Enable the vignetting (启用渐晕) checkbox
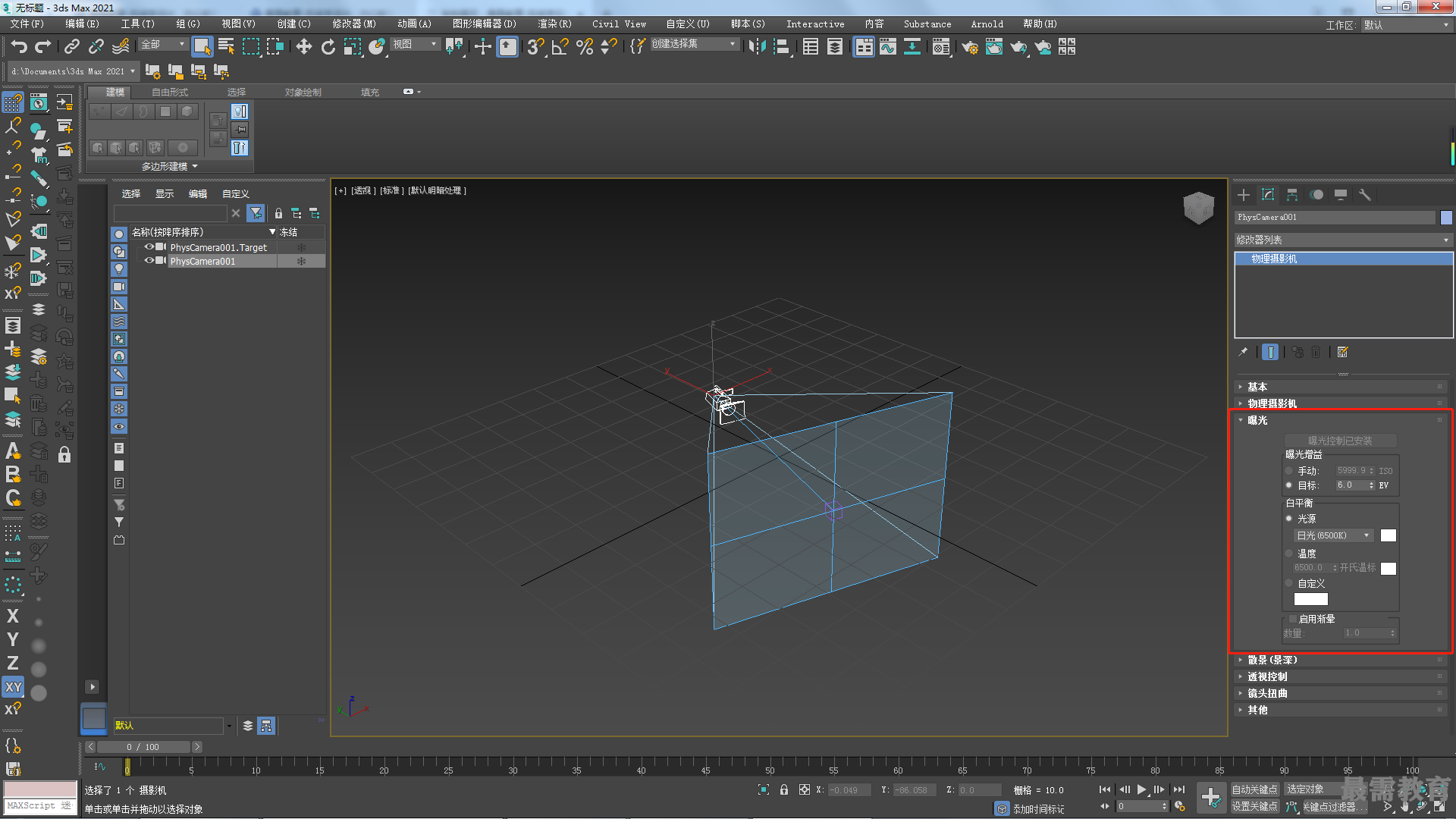The height and width of the screenshot is (819, 1456). point(1293,619)
